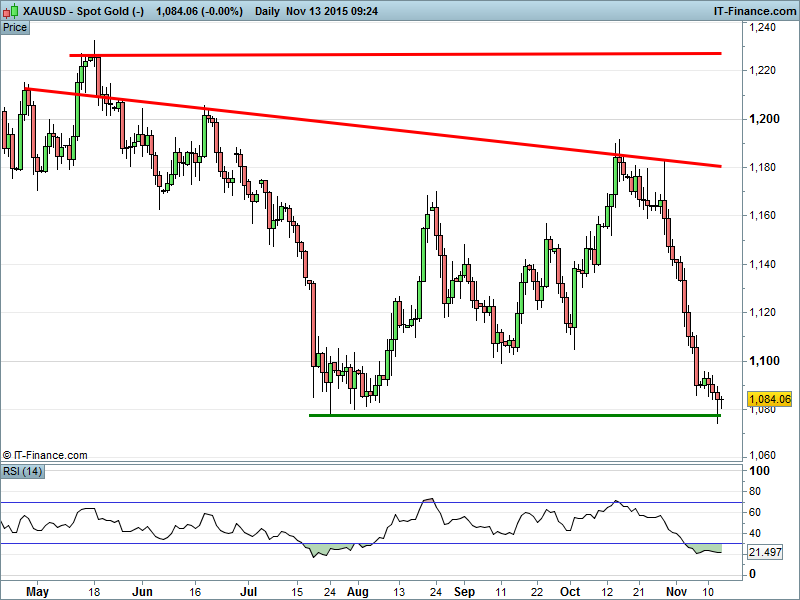Select the upper horizontal red resistance line
The height and width of the screenshot is (600, 800).
click(400, 54)
